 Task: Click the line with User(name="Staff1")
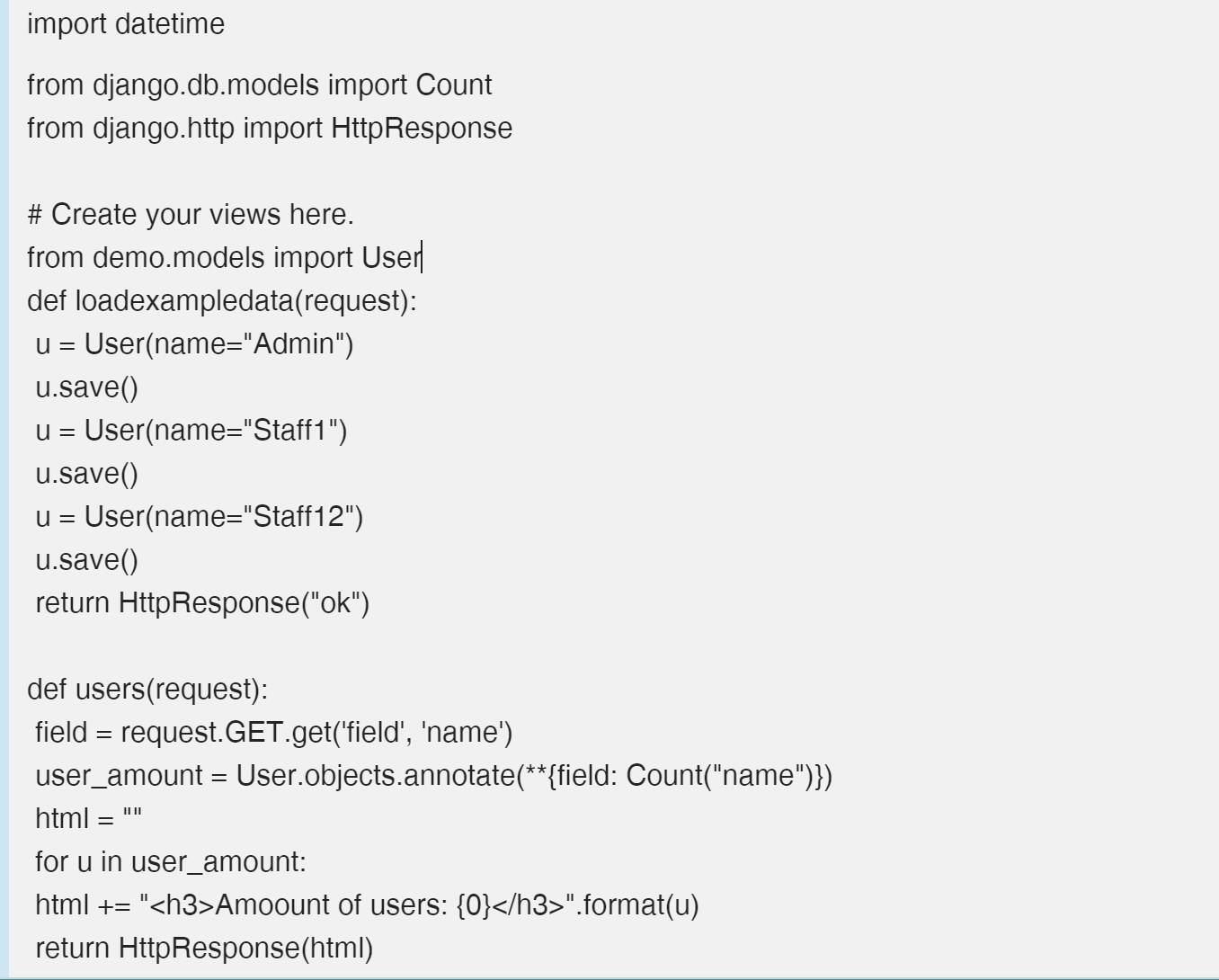pos(191,430)
